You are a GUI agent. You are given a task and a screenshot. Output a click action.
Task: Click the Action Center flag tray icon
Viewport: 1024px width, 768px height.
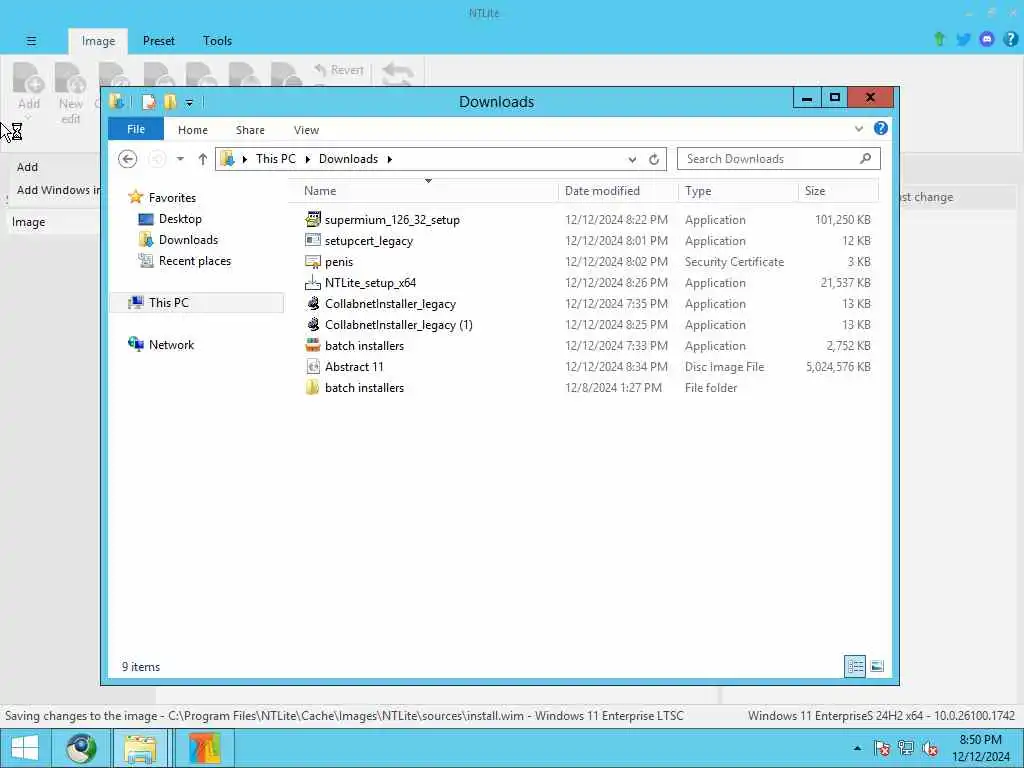tap(882, 748)
